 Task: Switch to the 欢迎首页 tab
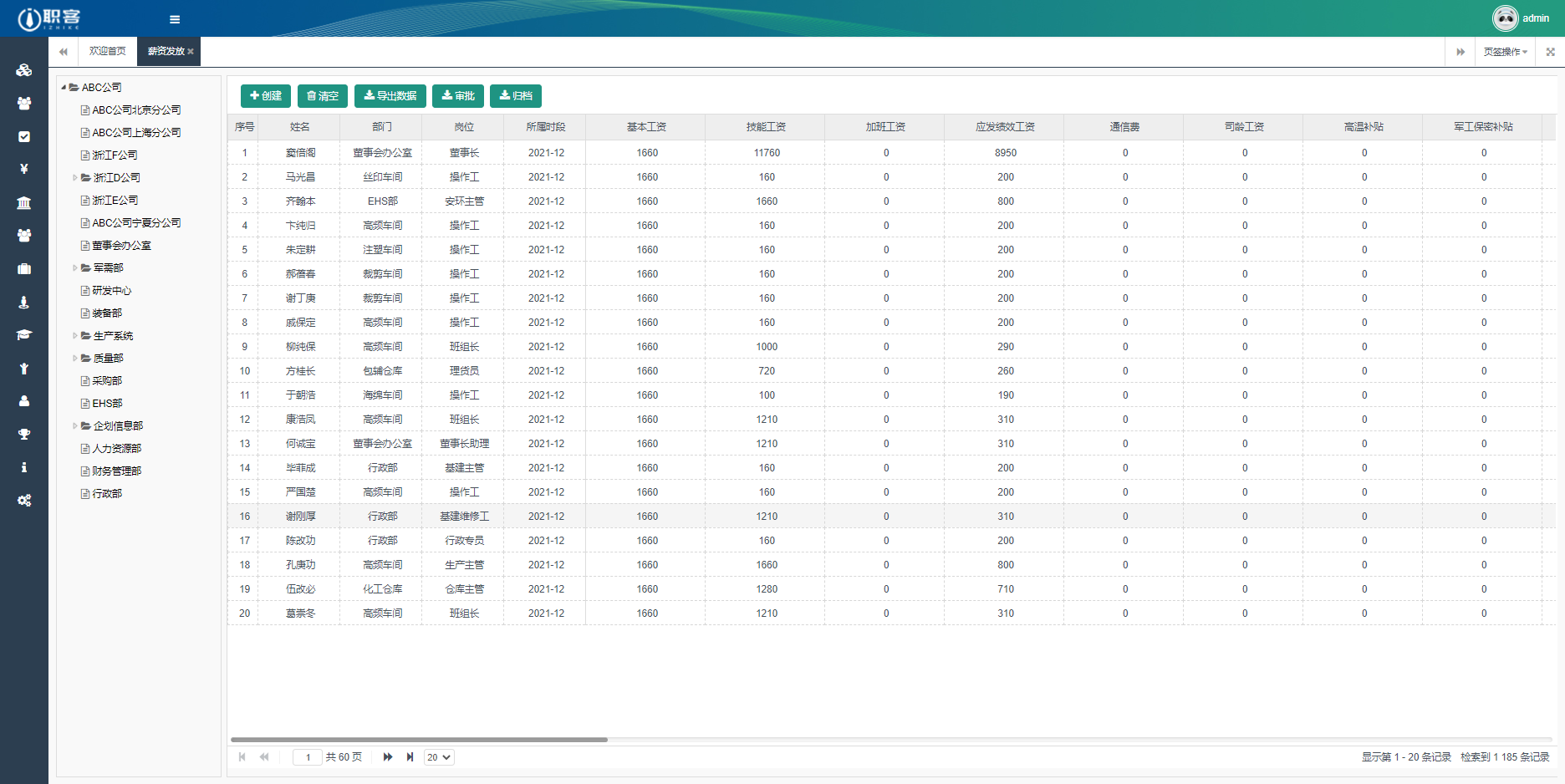108,52
